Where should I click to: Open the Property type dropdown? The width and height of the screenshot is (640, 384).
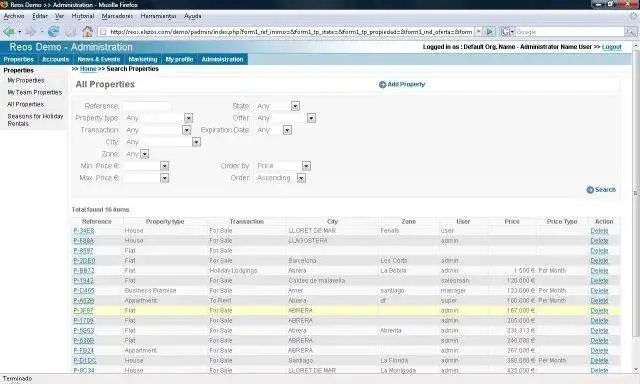(x=188, y=118)
